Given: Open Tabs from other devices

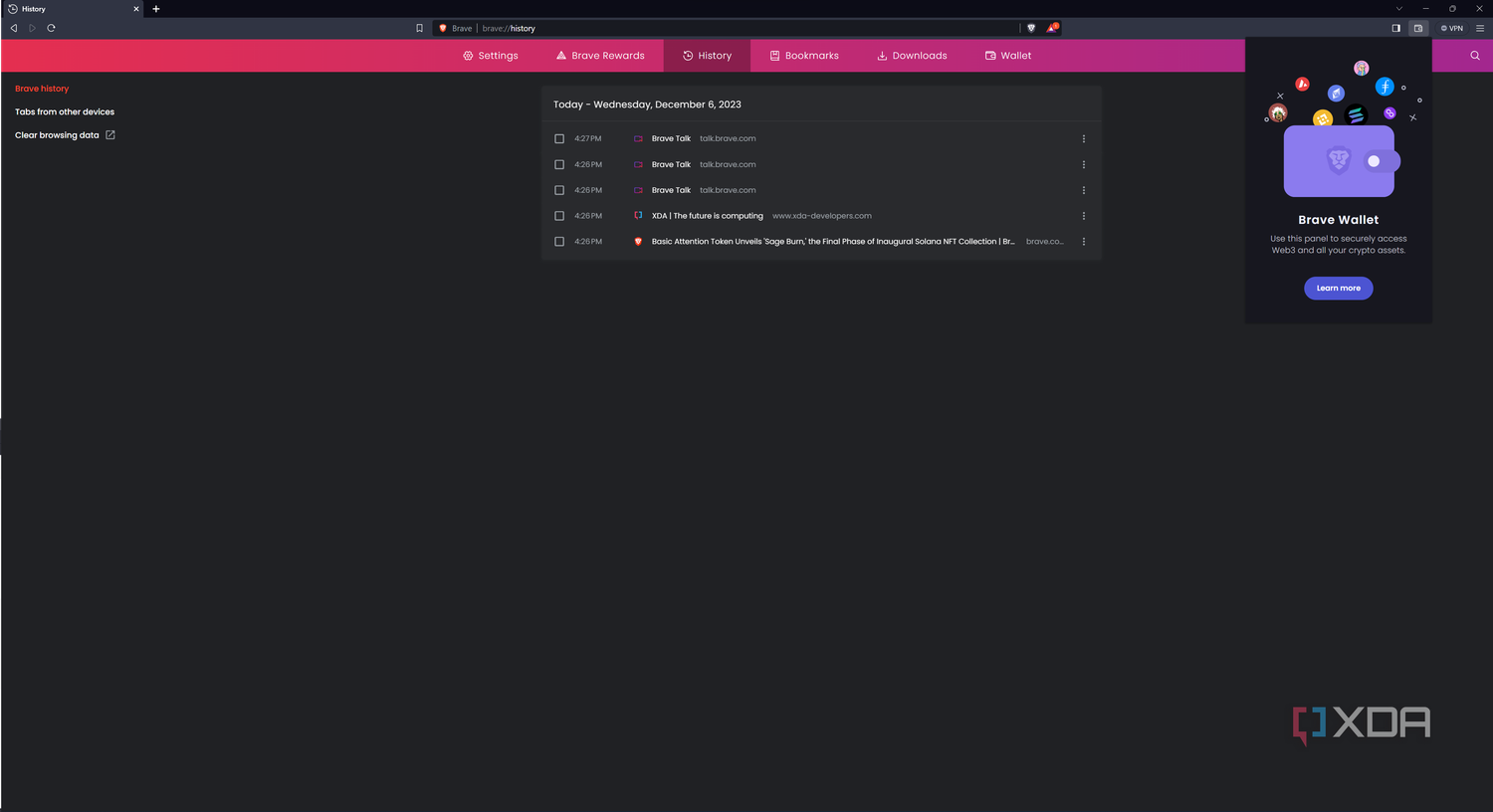Looking at the screenshot, I should [65, 111].
